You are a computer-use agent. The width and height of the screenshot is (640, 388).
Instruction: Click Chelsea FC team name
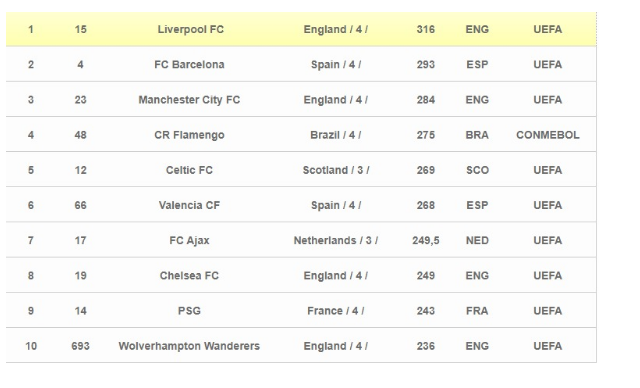pyautogui.click(x=189, y=275)
